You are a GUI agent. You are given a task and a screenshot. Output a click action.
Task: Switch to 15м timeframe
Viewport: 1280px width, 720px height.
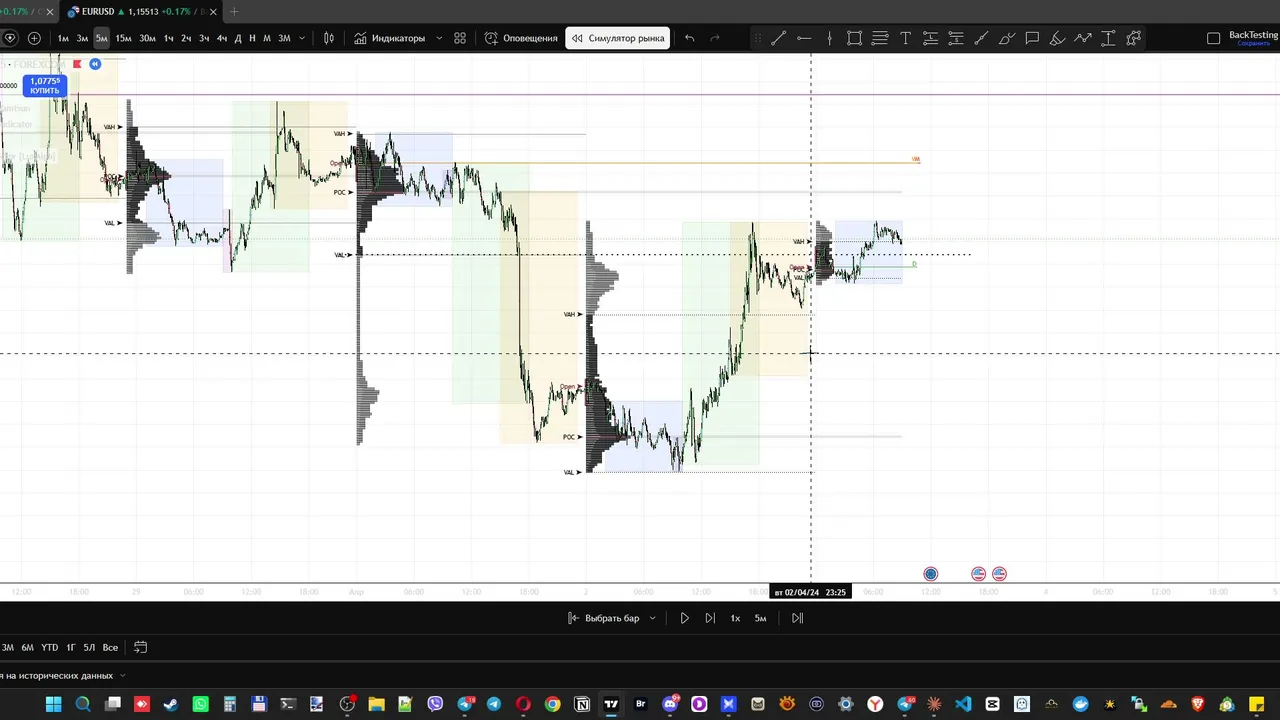(123, 38)
